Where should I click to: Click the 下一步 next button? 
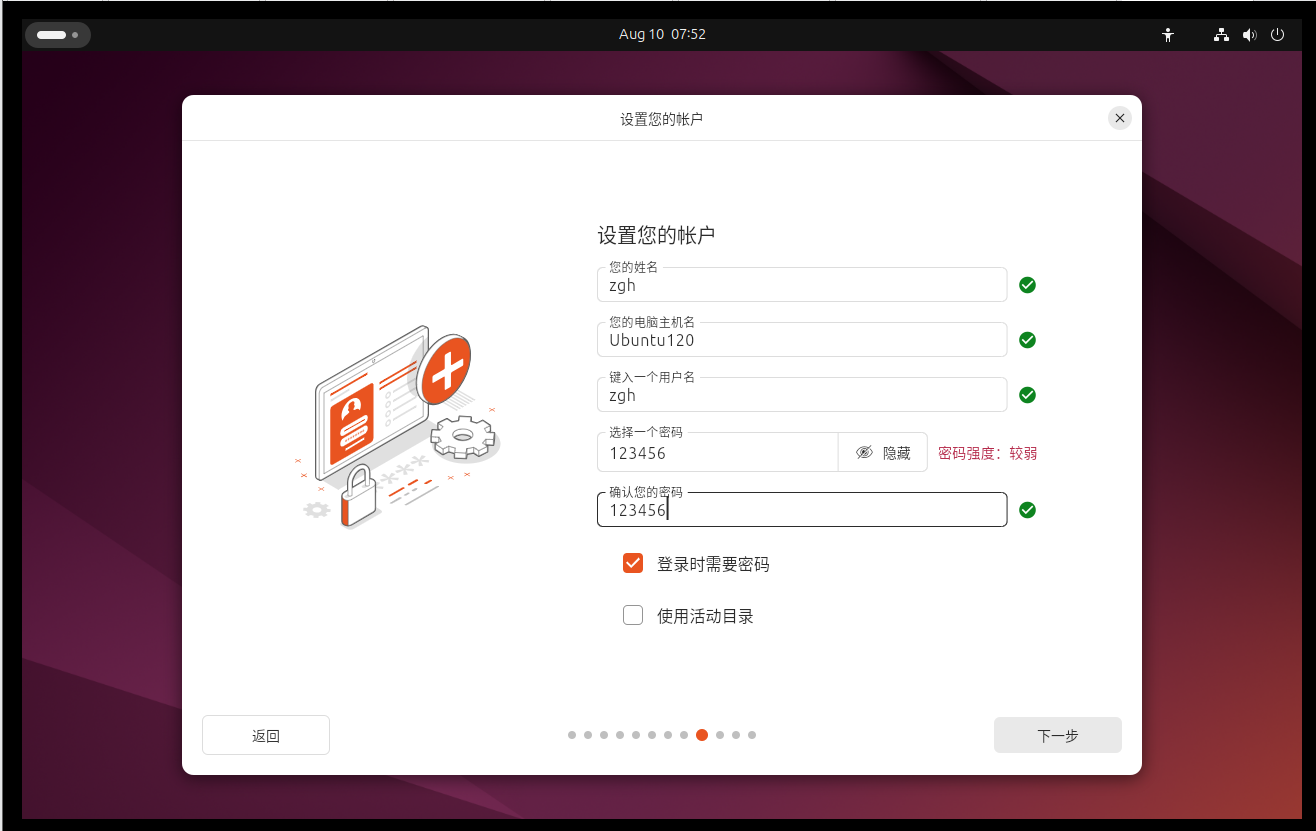pyautogui.click(x=1058, y=735)
